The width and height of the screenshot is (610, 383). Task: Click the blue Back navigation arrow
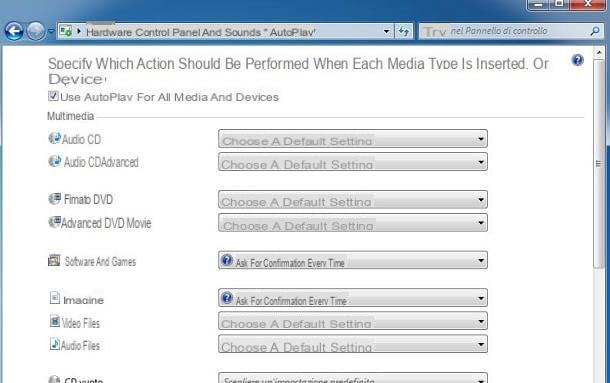(14, 31)
